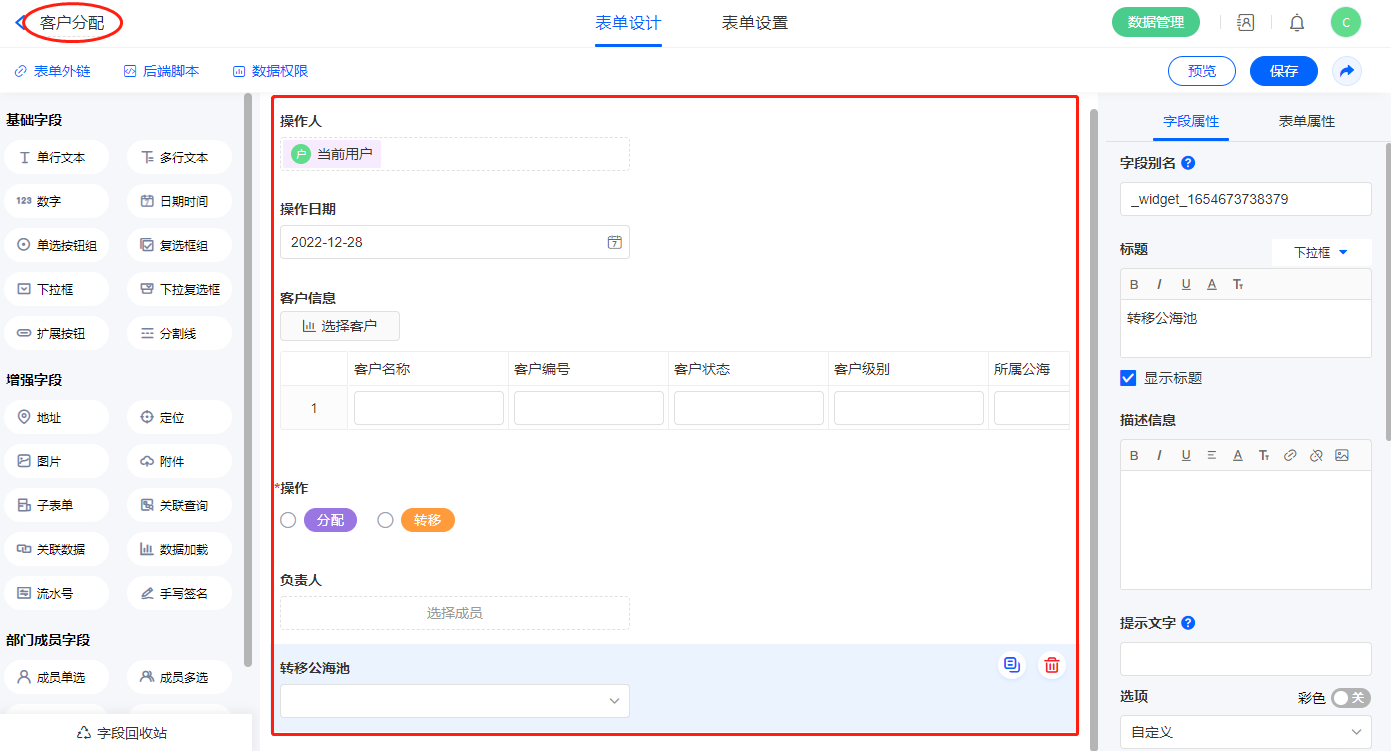The width and height of the screenshot is (1391, 751).
Task: Click the user avatar in top right
Action: 1345,22
